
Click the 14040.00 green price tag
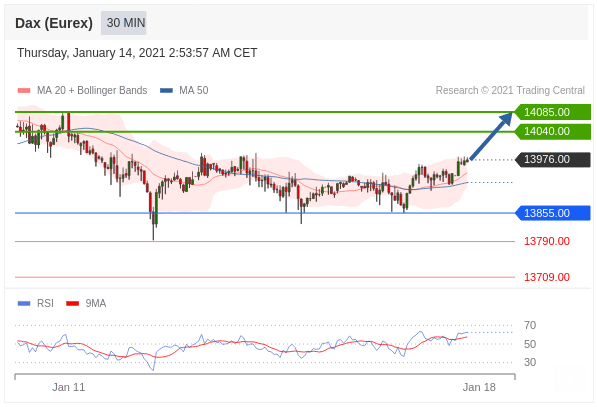click(552, 131)
